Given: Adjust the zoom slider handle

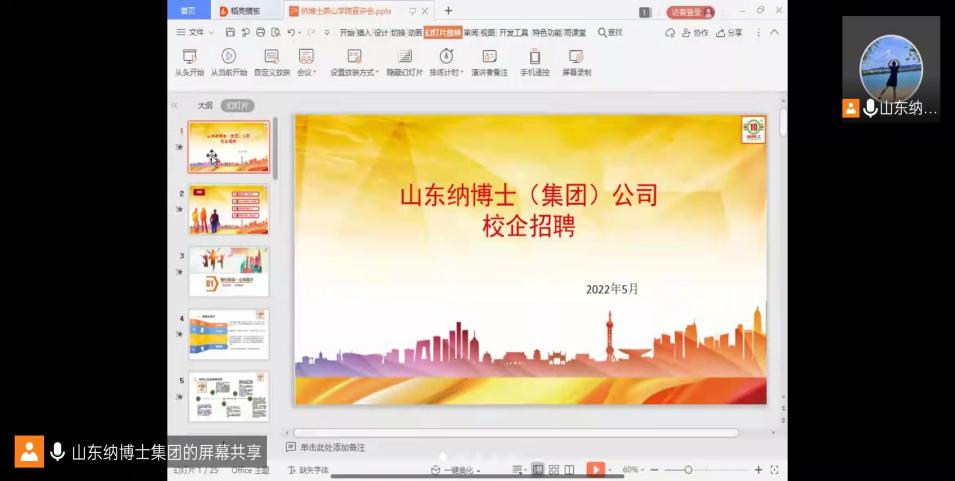Looking at the screenshot, I should tap(688, 469).
